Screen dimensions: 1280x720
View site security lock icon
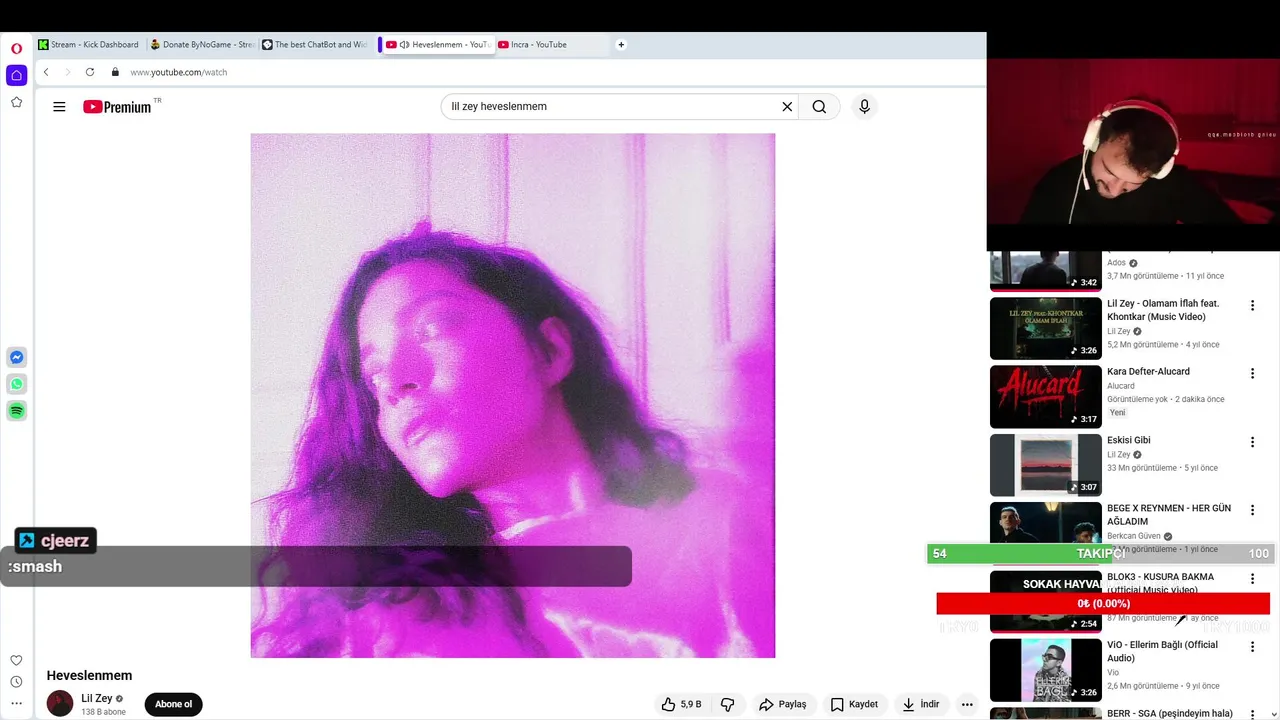click(x=115, y=72)
